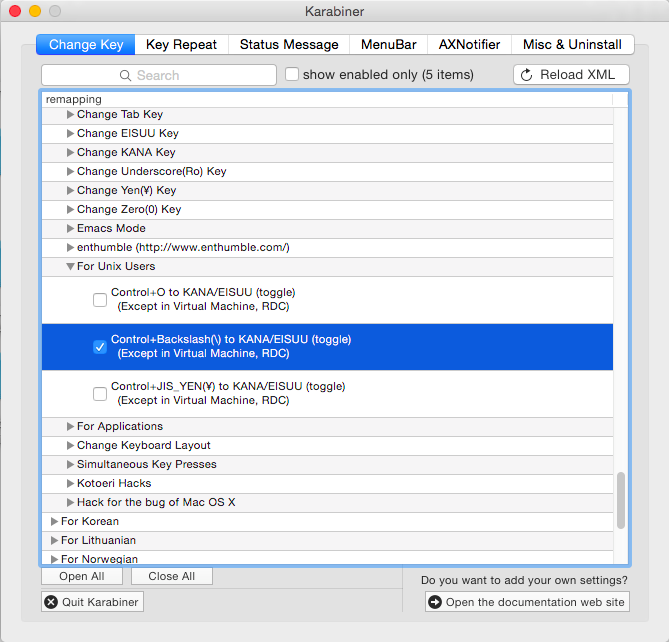
Task: Expand Change KANA Key group
Action: click(70, 152)
